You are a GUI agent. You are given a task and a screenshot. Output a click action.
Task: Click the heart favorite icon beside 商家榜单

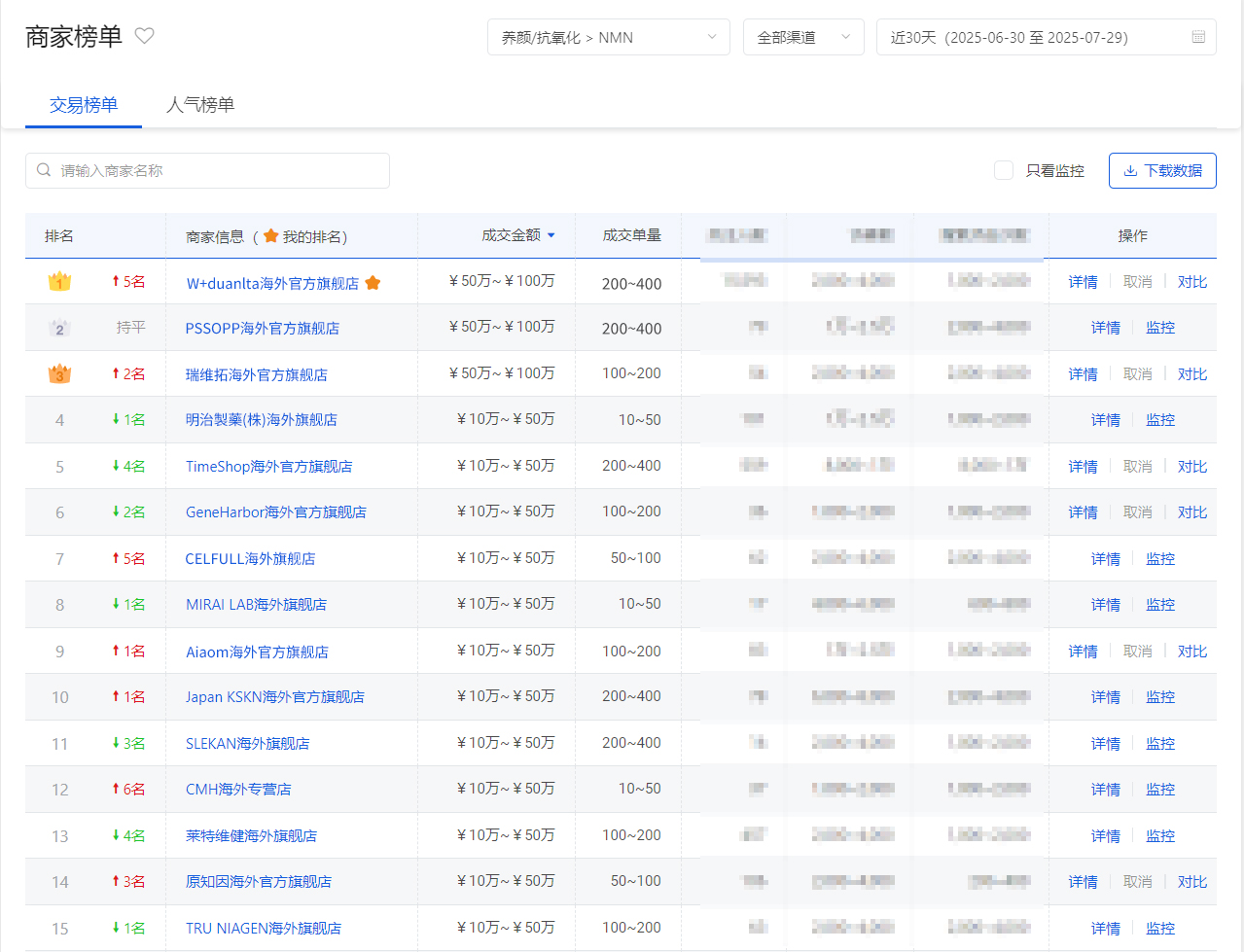click(144, 36)
